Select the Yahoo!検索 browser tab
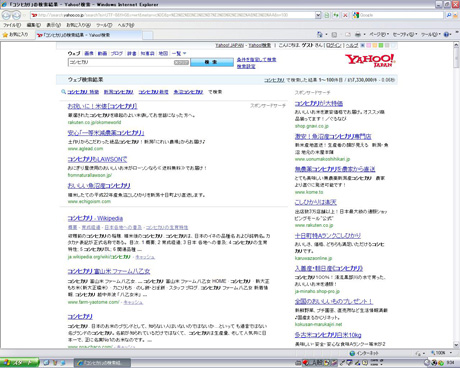 point(88,35)
